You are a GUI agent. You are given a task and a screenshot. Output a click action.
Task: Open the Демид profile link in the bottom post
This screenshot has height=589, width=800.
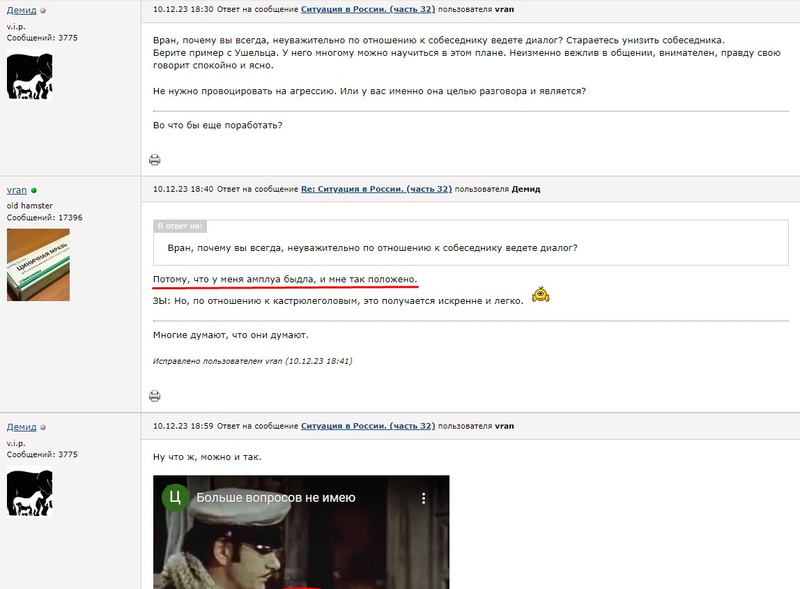click(x=21, y=427)
